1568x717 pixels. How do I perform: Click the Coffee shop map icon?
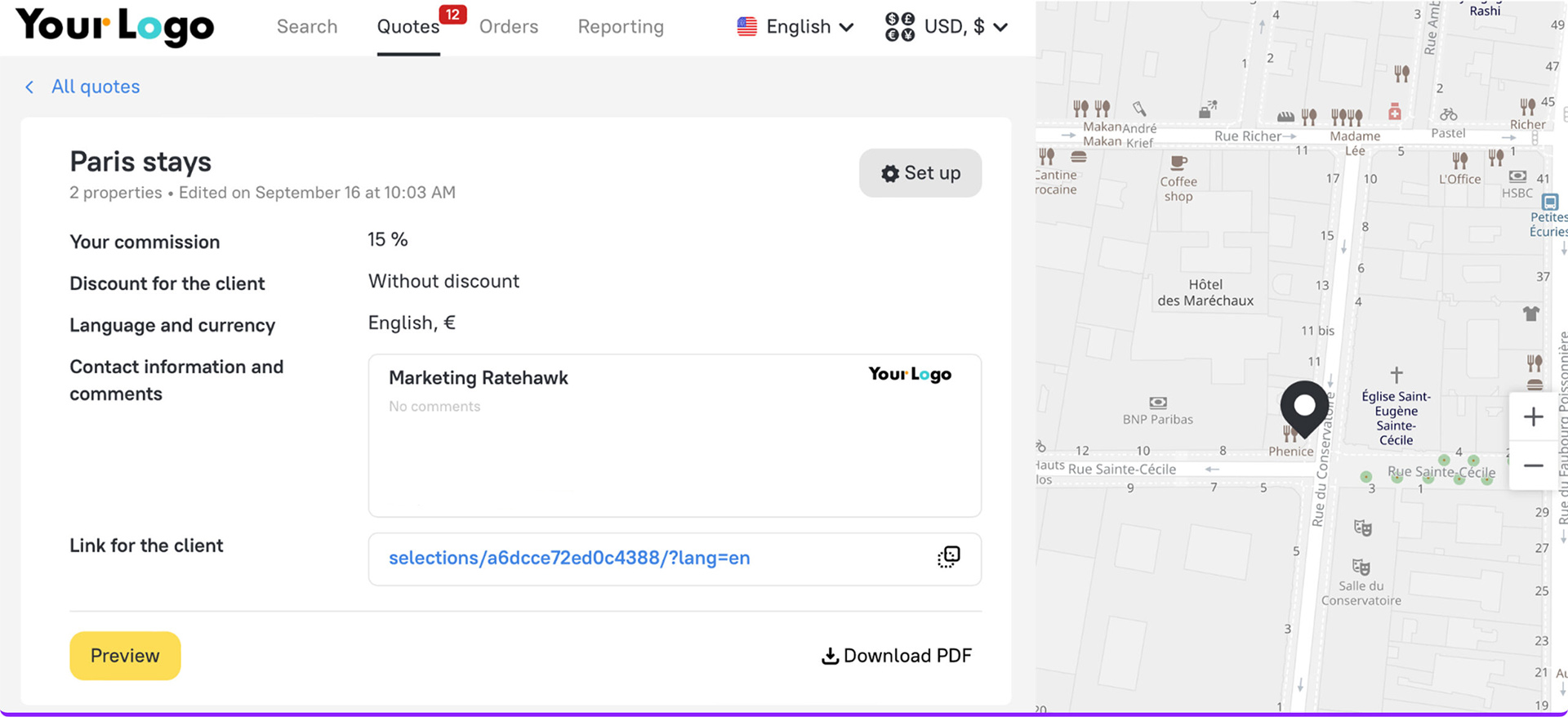[1178, 163]
